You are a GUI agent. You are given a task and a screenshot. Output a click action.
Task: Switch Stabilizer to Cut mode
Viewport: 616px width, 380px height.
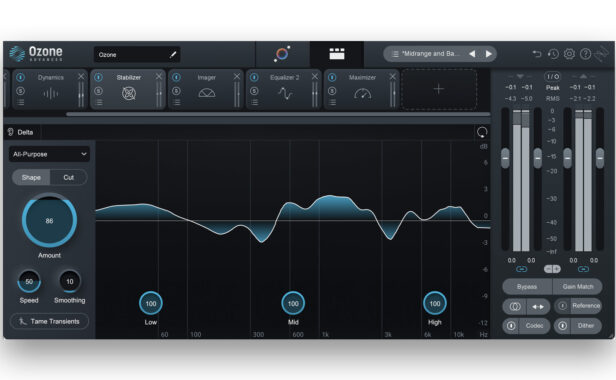[68, 177]
